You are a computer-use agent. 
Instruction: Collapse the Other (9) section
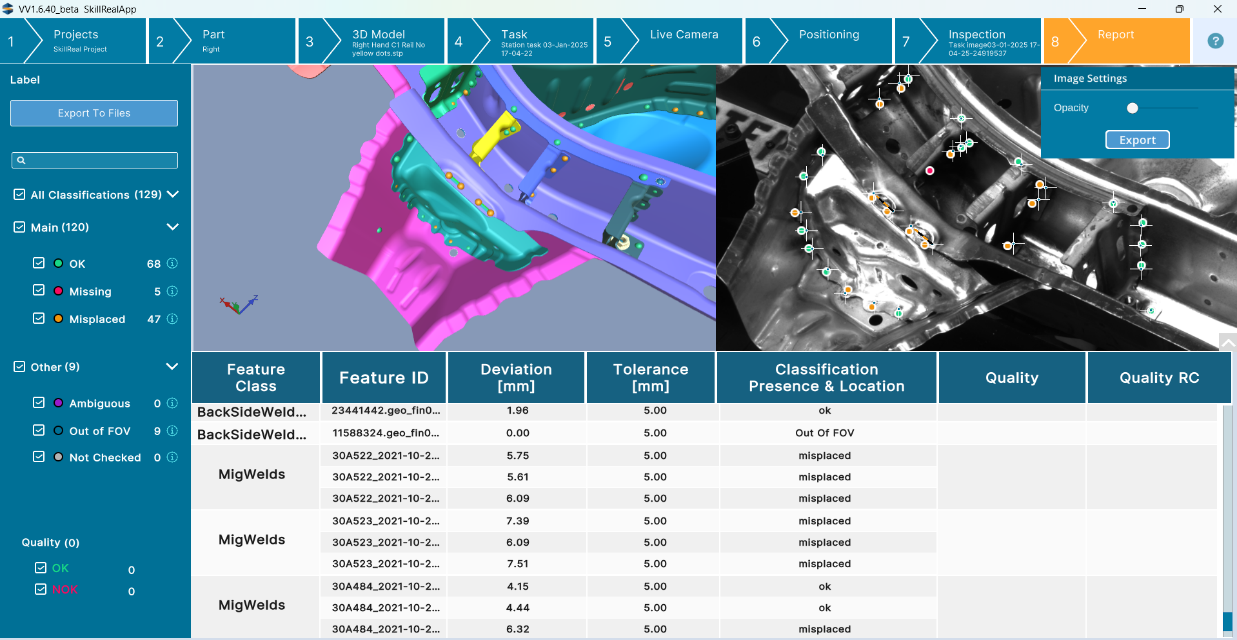pyautogui.click(x=172, y=367)
